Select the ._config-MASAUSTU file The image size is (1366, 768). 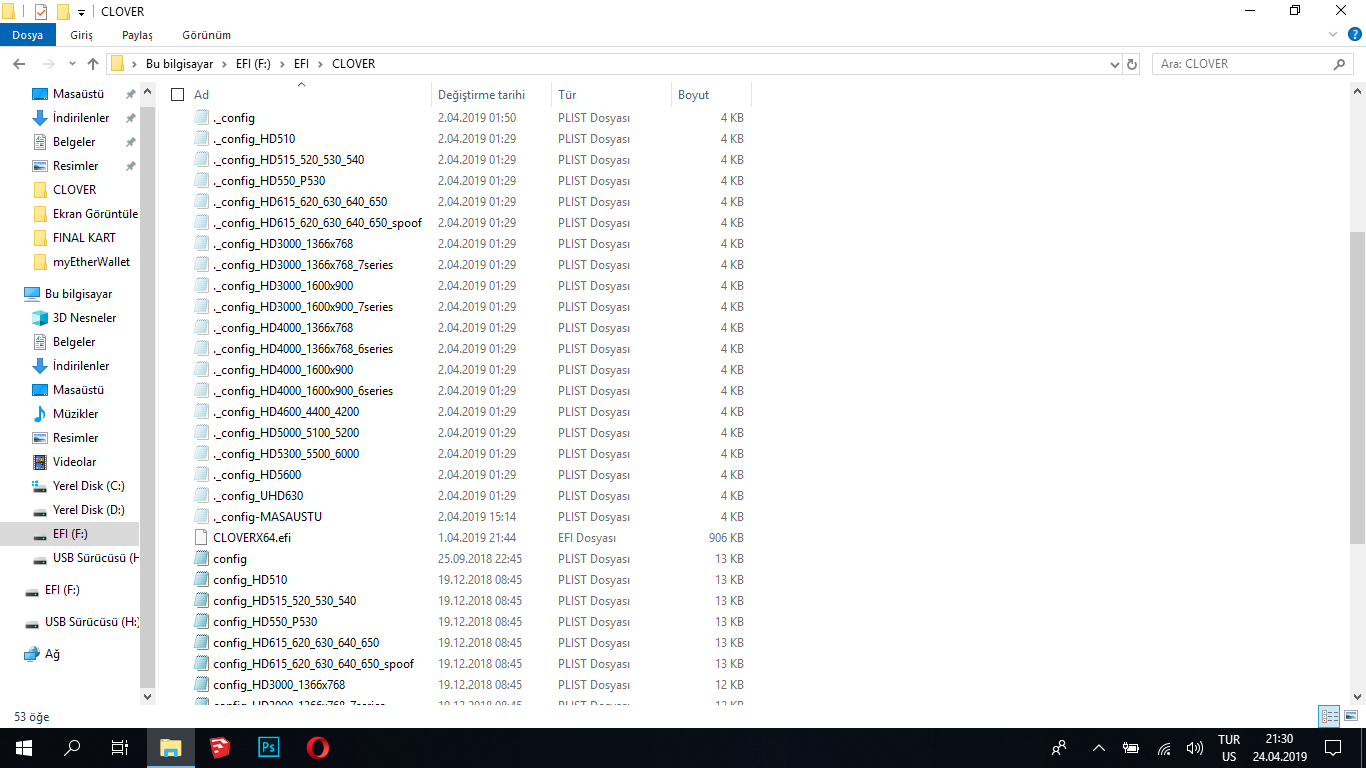point(267,517)
